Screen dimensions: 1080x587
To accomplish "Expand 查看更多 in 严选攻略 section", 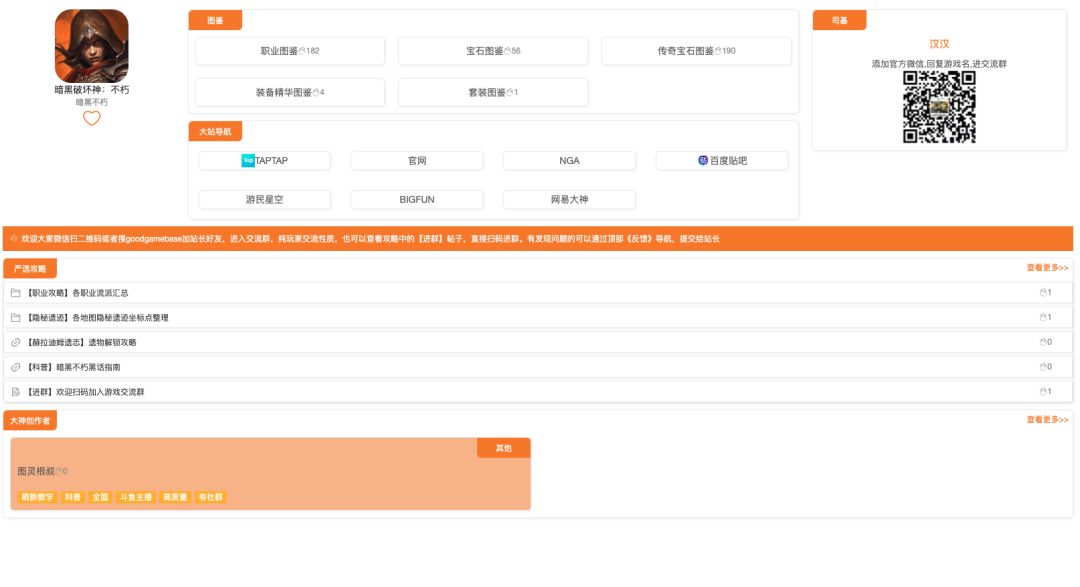I will click(1046, 268).
